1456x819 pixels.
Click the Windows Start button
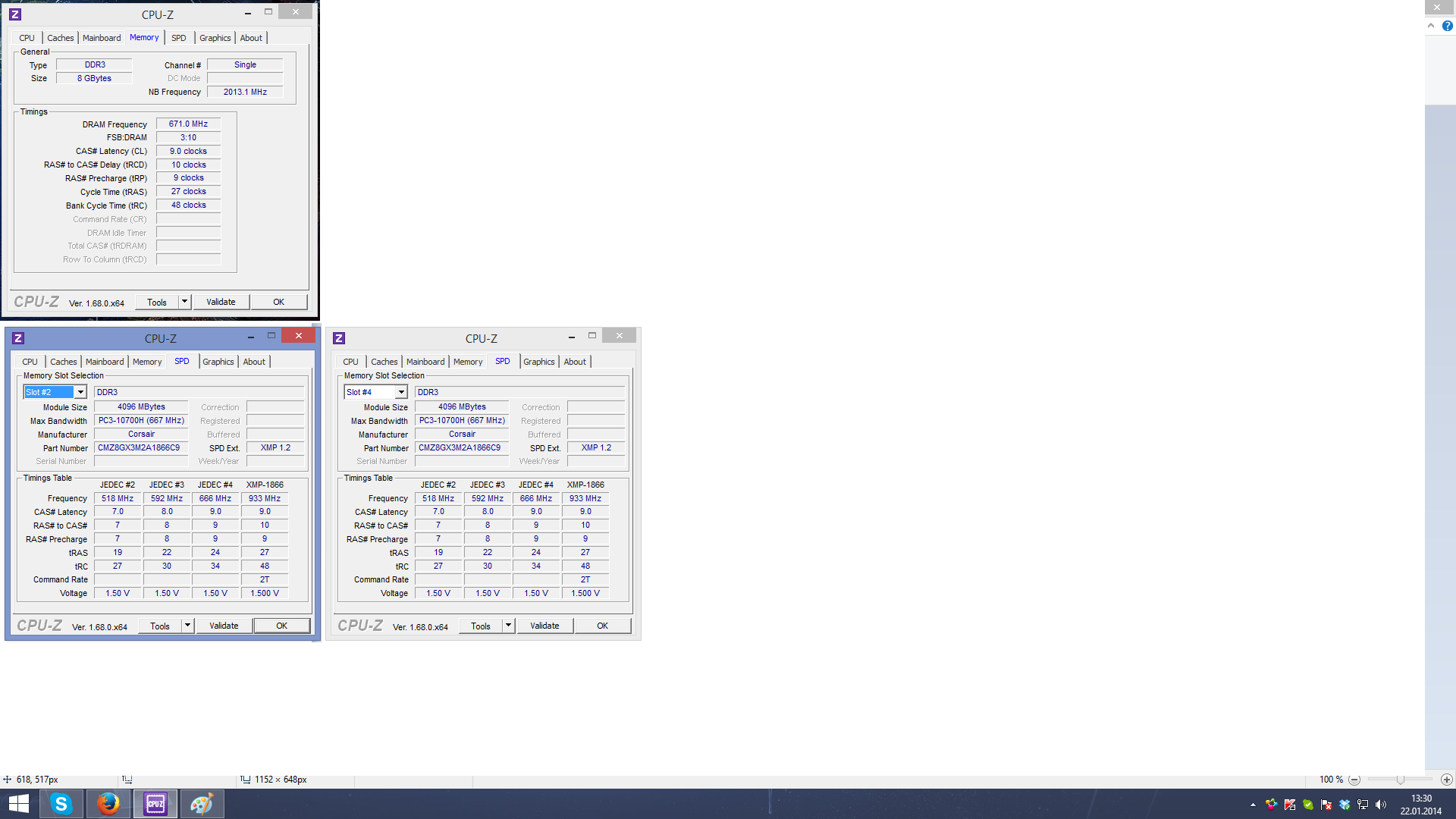point(19,804)
